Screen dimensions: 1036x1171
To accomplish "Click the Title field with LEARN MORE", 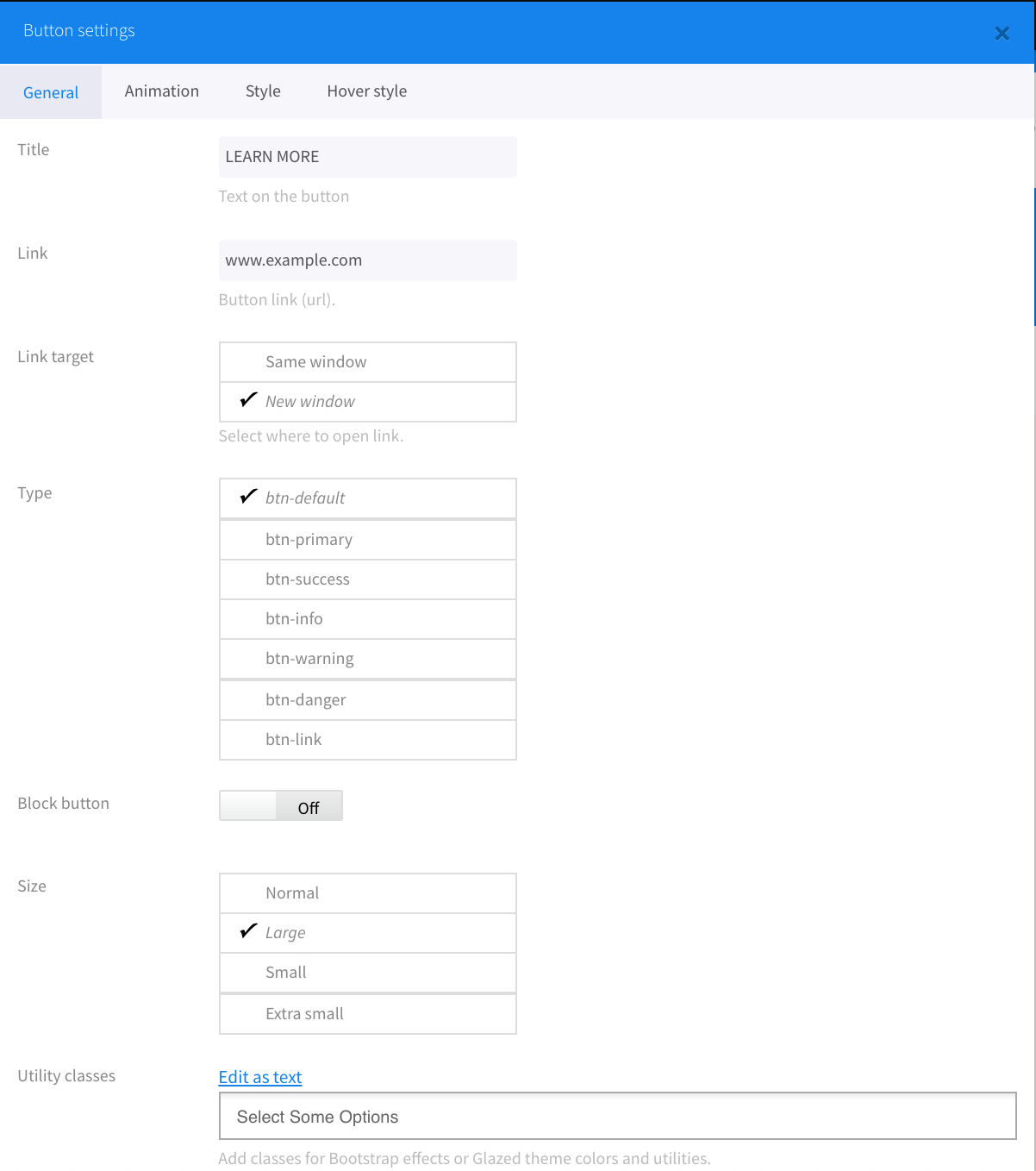I will click(x=368, y=157).
